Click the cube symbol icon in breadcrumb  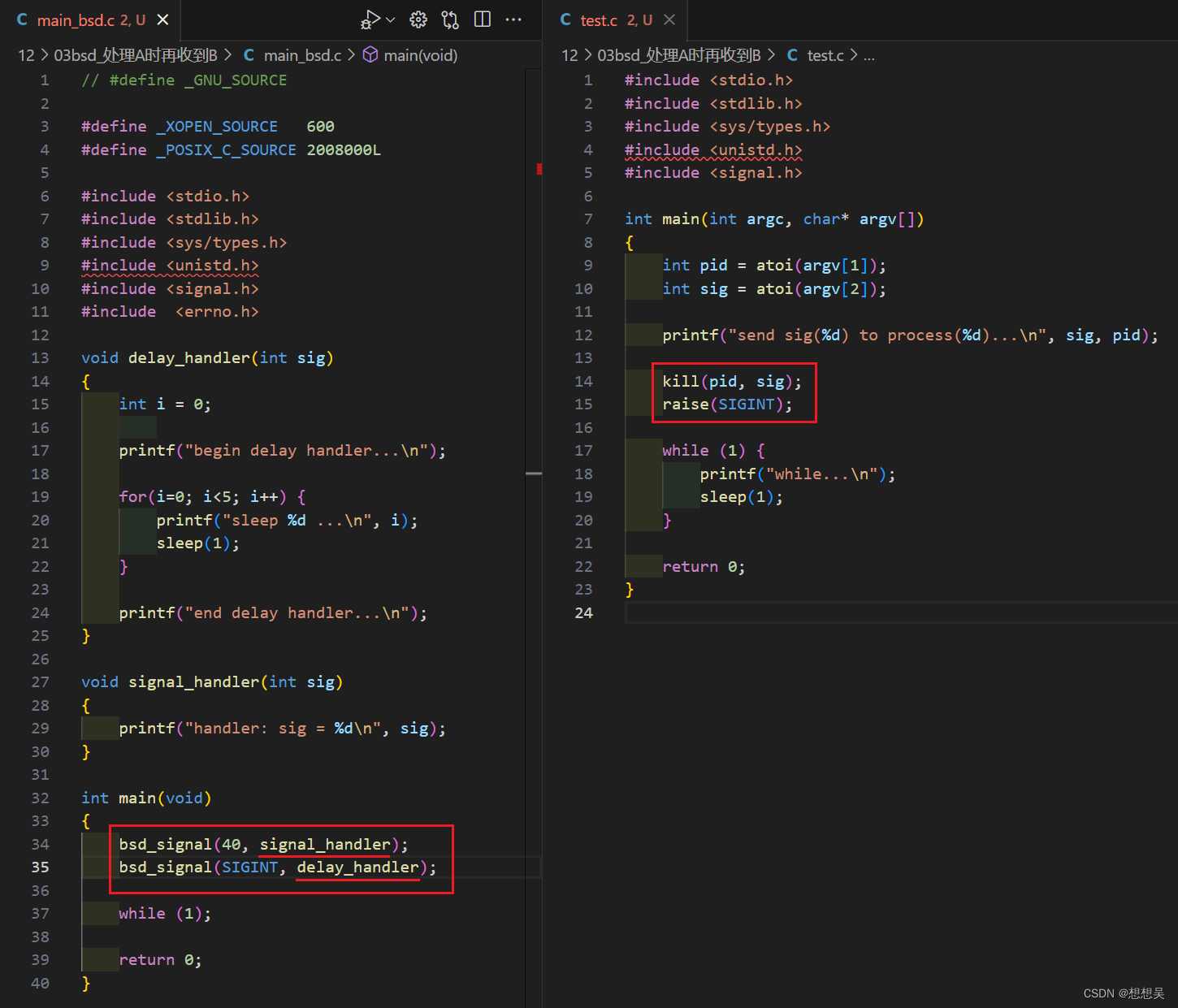tap(370, 55)
